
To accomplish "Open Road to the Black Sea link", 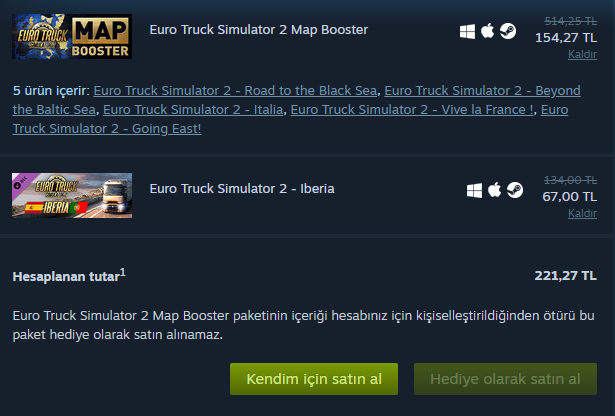I will tap(235, 91).
